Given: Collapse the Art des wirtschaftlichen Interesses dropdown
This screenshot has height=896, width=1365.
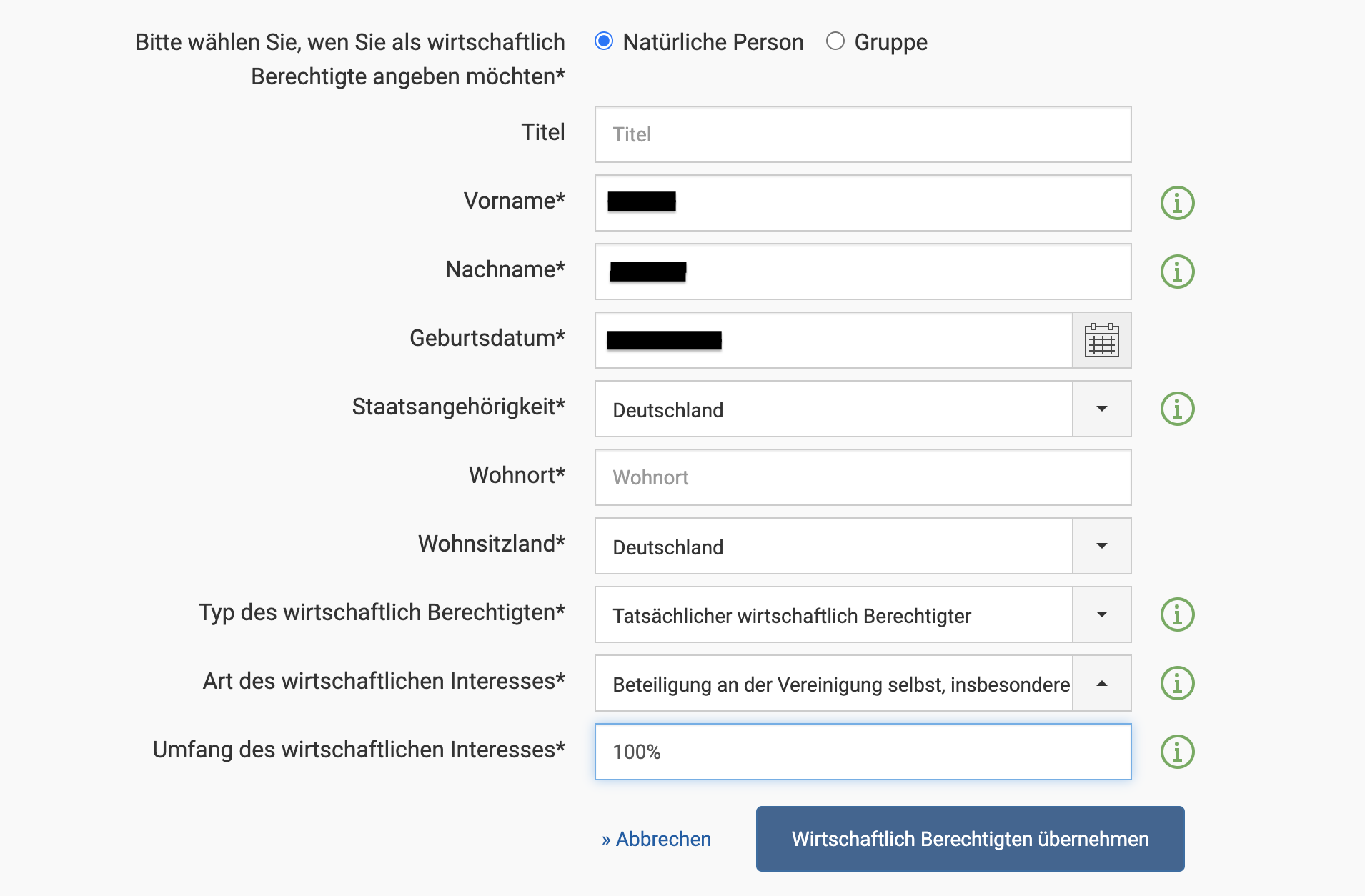Looking at the screenshot, I should 1101,683.
